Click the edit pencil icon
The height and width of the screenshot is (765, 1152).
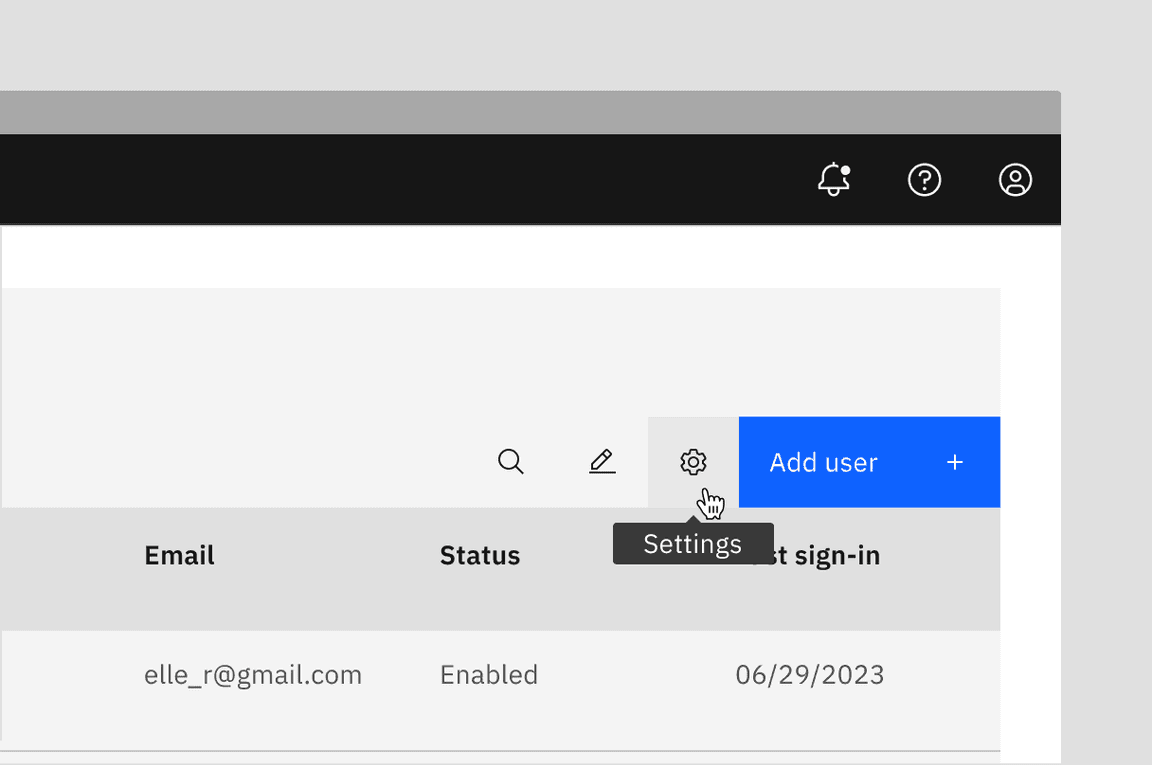[x=602, y=462]
